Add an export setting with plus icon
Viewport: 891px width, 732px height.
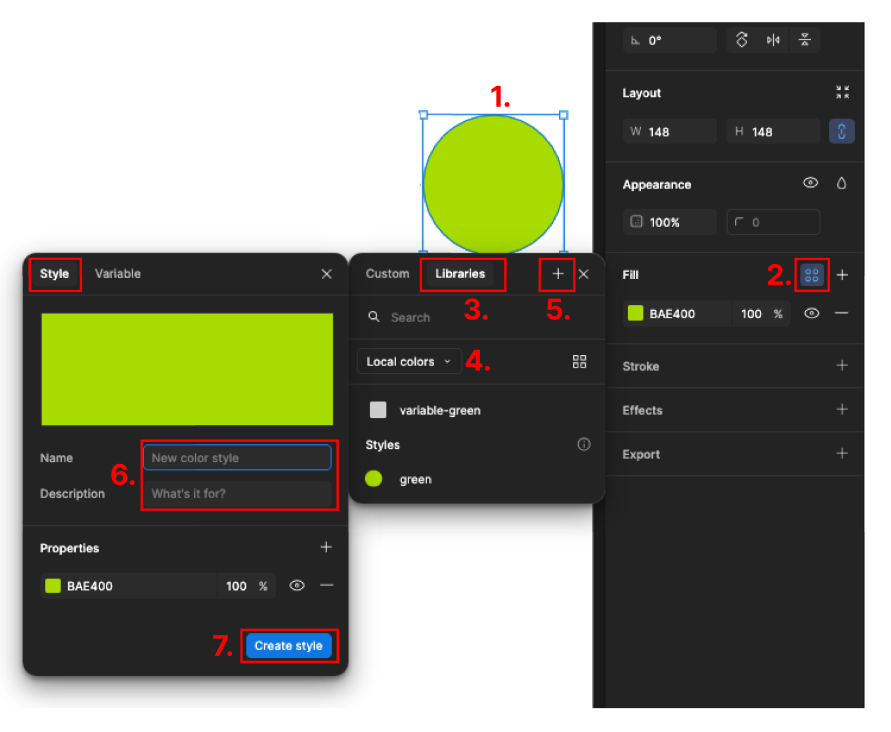click(x=842, y=454)
